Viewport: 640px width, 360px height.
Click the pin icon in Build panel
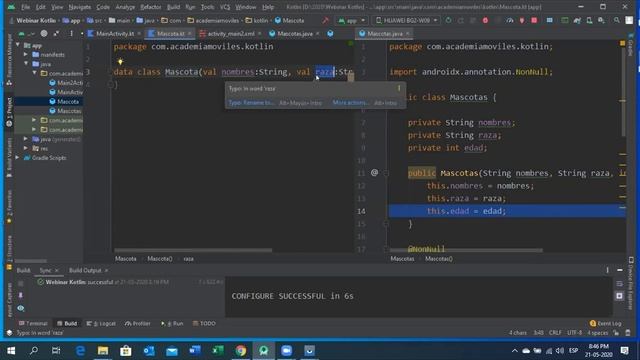click(x=21, y=295)
